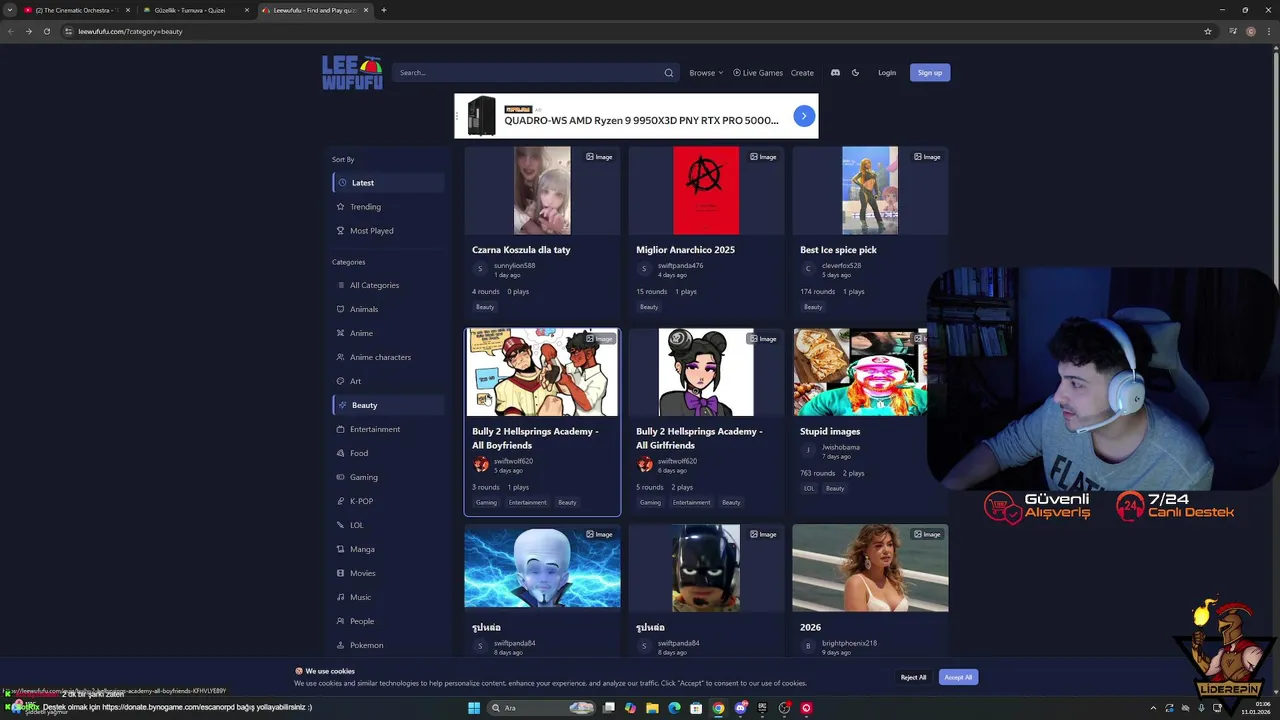
Task: Toggle dark mode moon icon
Action: [x=855, y=72]
